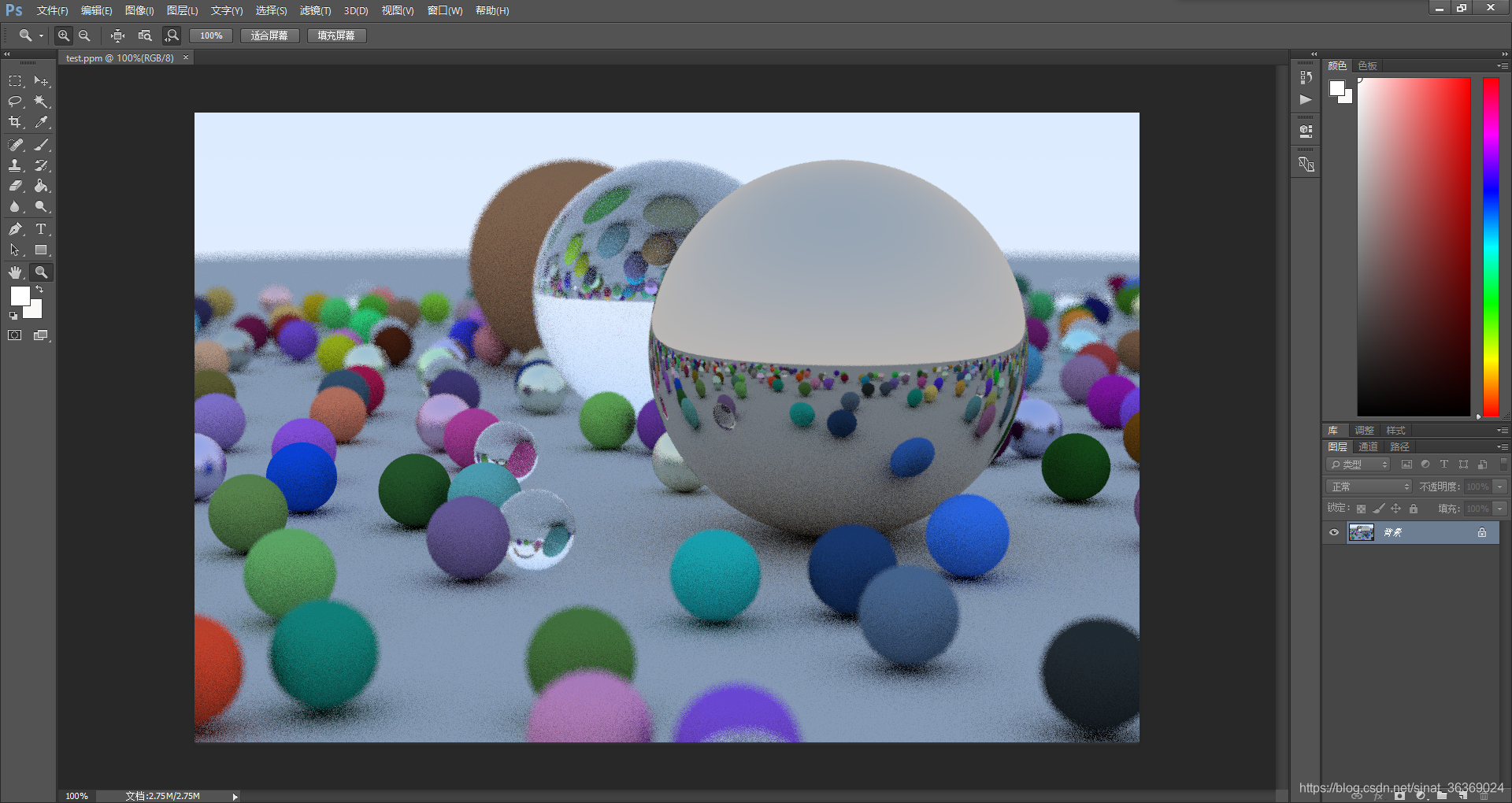The height and width of the screenshot is (803, 1512).
Task: Switch to the 色板 tab
Action: (x=1367, y=66)
